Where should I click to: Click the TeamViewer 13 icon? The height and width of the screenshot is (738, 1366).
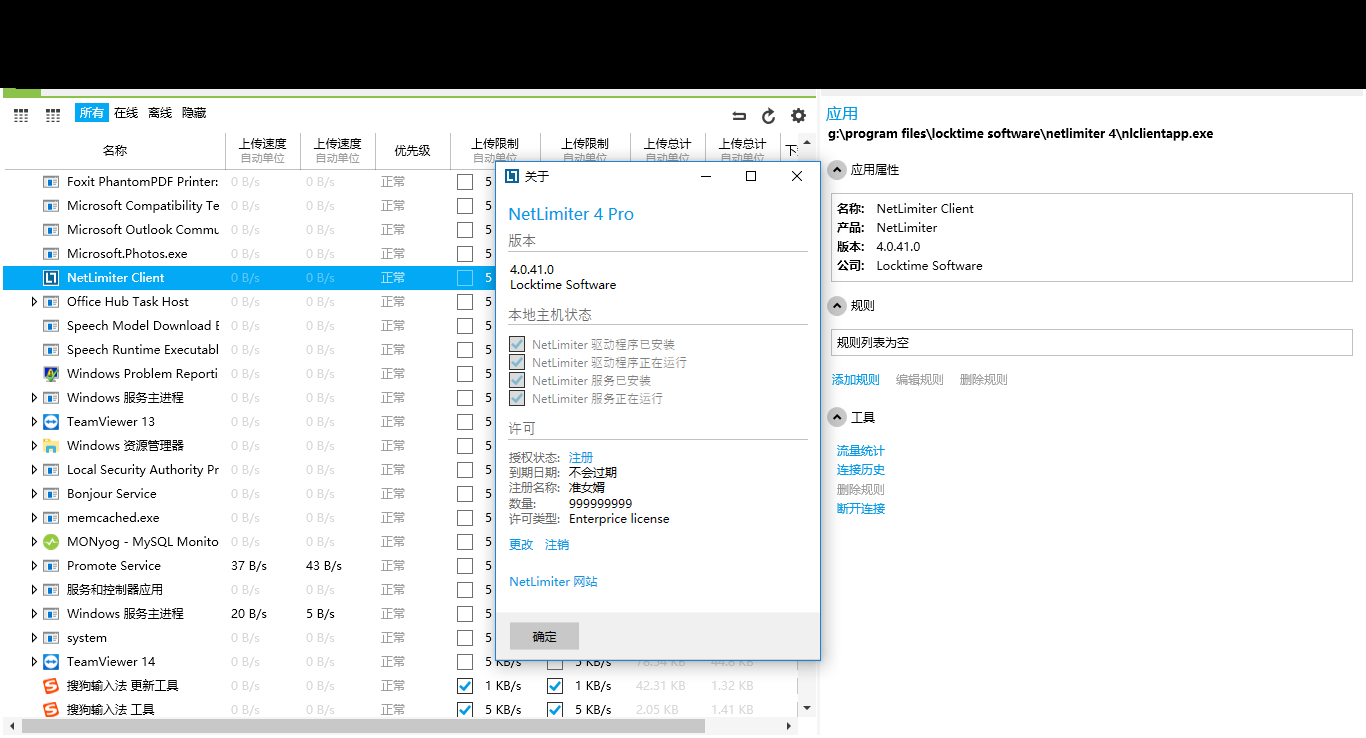pyautogui.click(x=51, y=422)
